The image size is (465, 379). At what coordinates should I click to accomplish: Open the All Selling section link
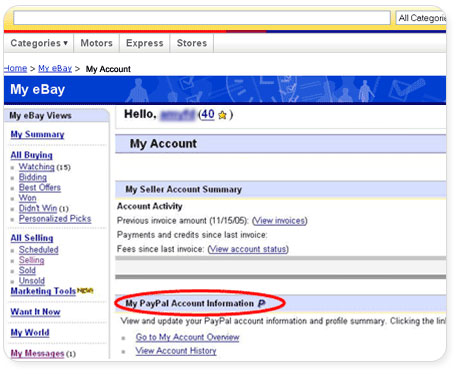(32, 238)
